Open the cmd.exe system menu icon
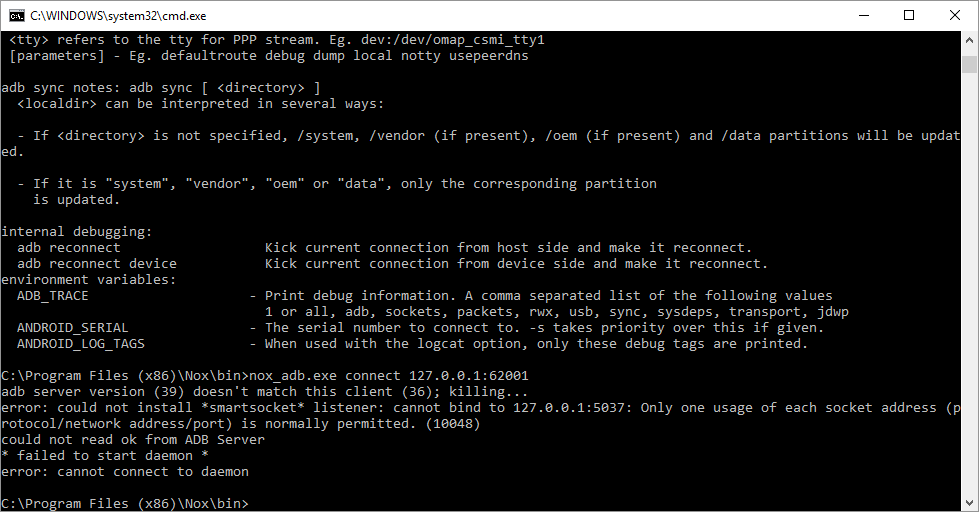The image size is (979, 512). pos(16,16)
